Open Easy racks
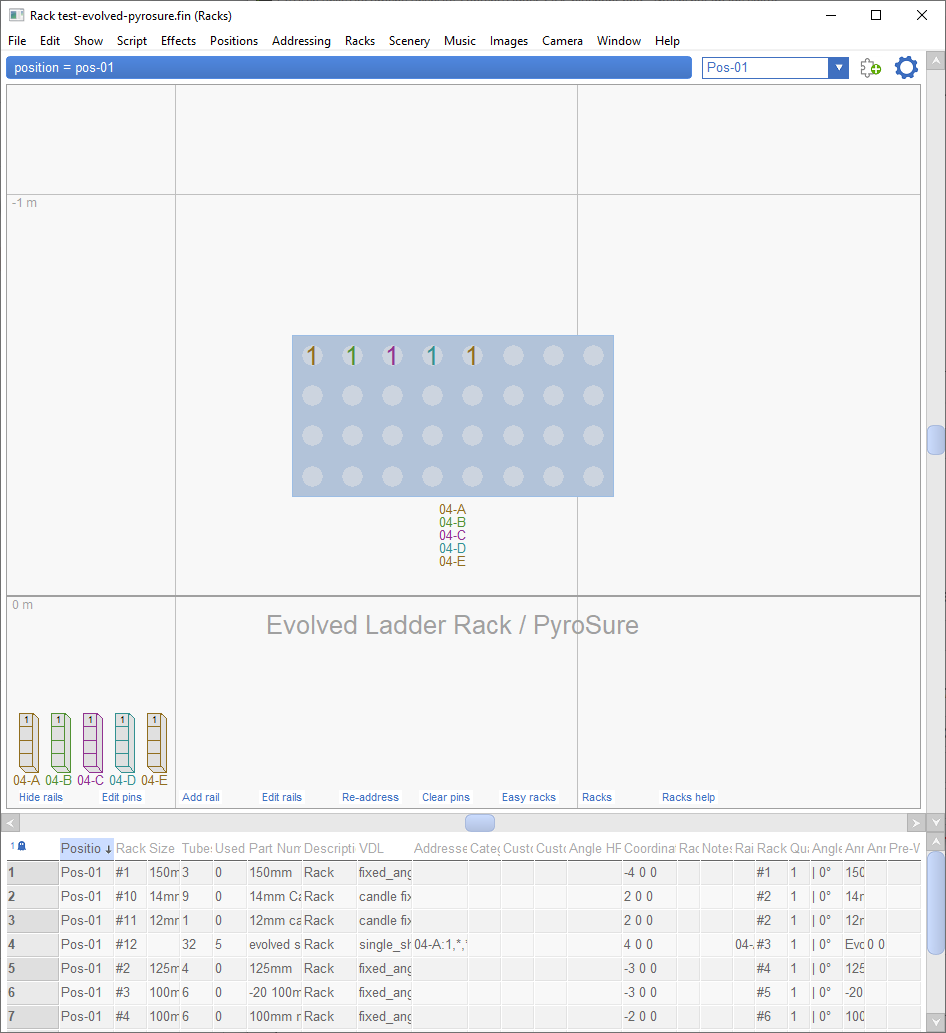Viewport: 946px width, 1033px height. [529, 797]
